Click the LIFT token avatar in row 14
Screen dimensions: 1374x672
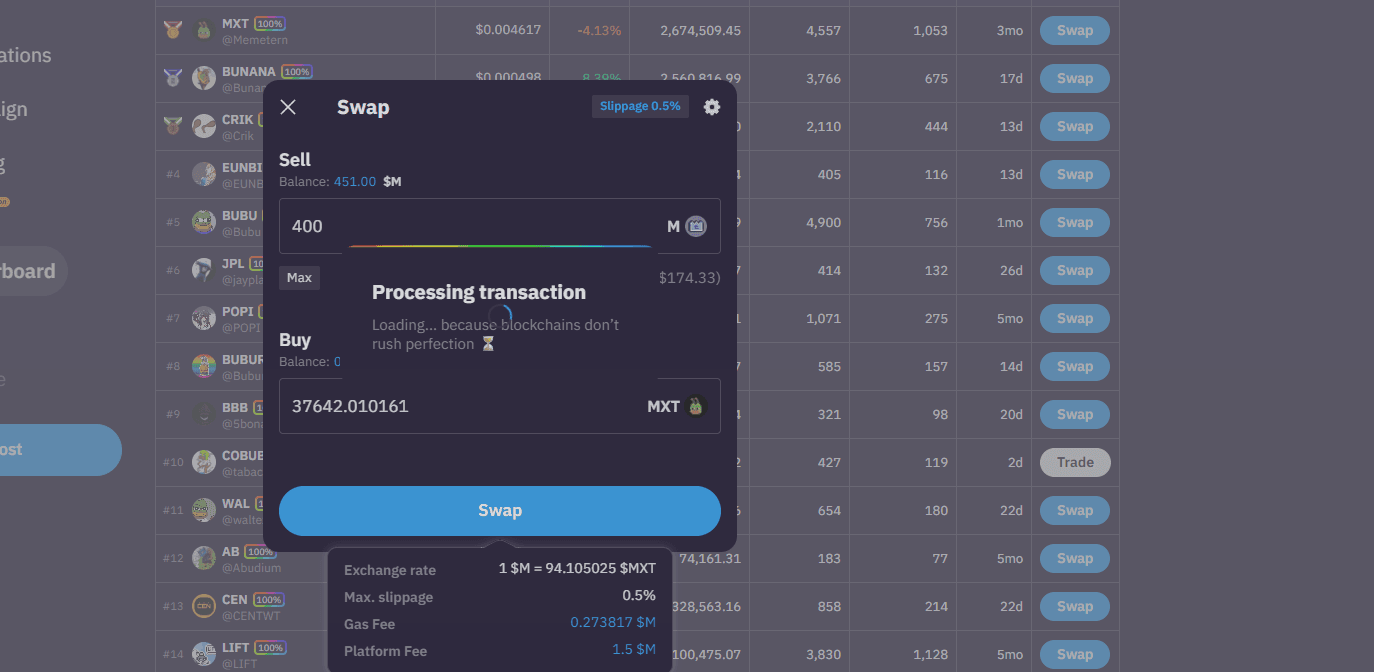click(x=204, y=654)
